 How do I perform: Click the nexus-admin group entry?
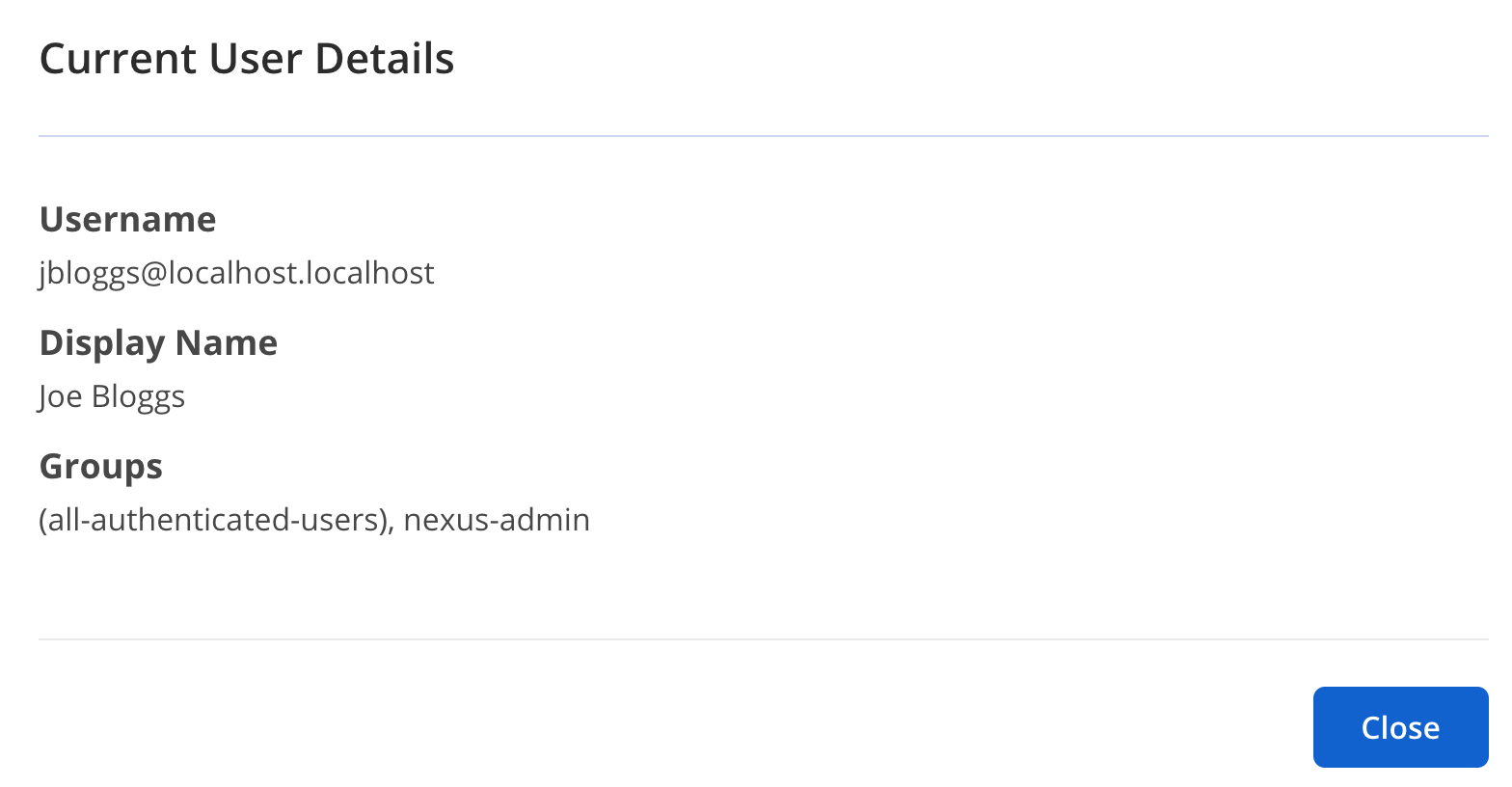pos(497,520)
